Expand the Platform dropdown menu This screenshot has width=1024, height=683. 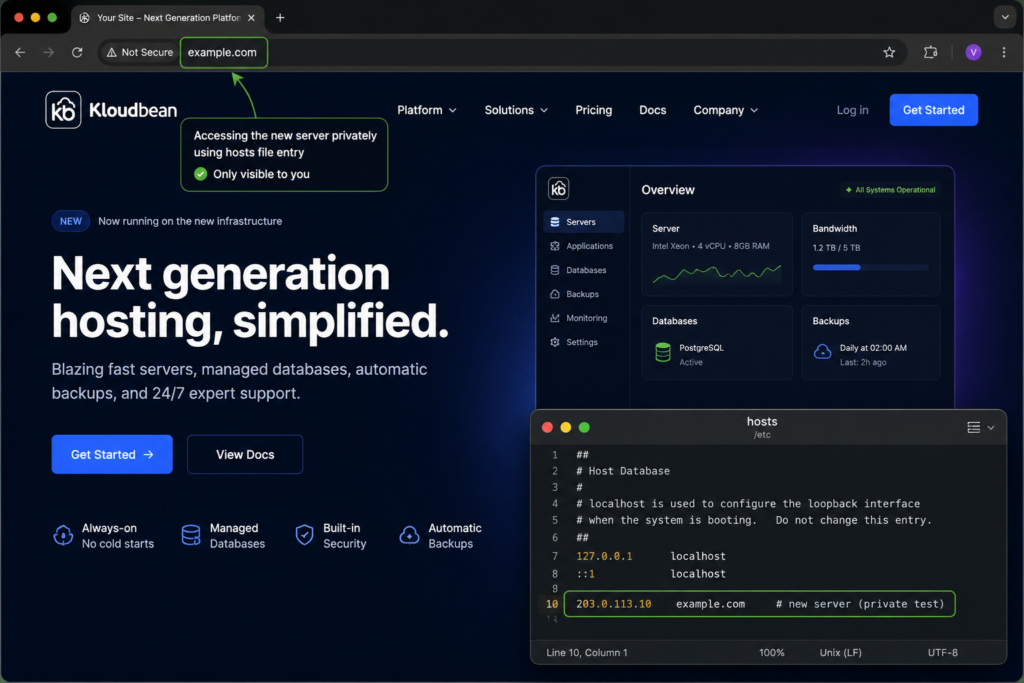pos(427,110)
